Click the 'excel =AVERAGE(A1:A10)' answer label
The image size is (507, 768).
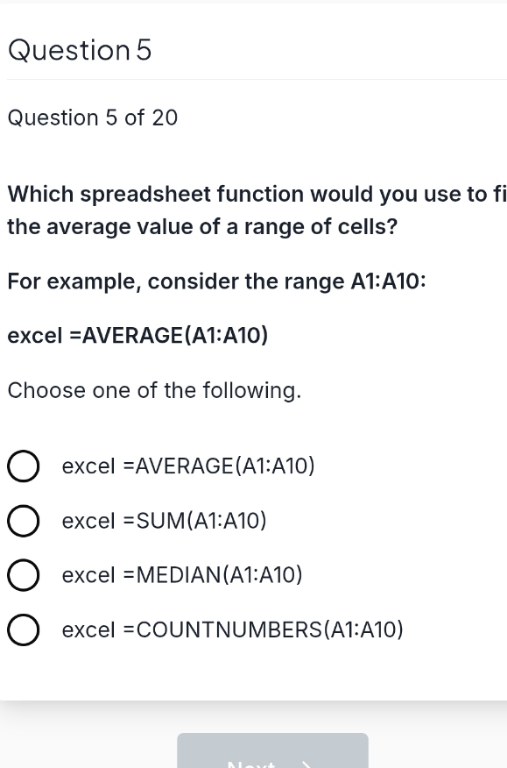click(x=188, y=466)
